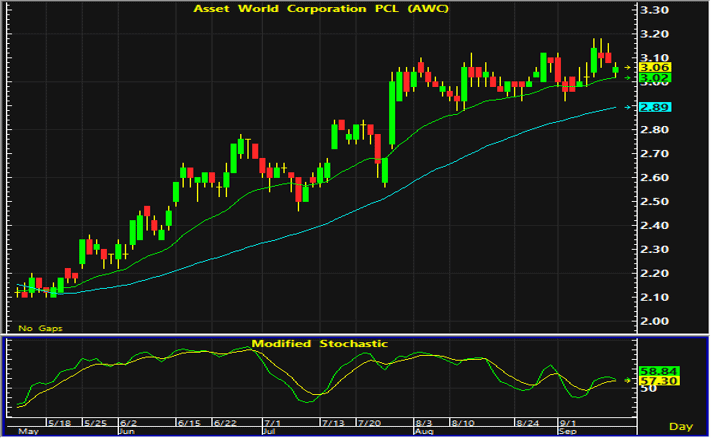Click the arrow beside the stochastic values

(x=628, y=380)
